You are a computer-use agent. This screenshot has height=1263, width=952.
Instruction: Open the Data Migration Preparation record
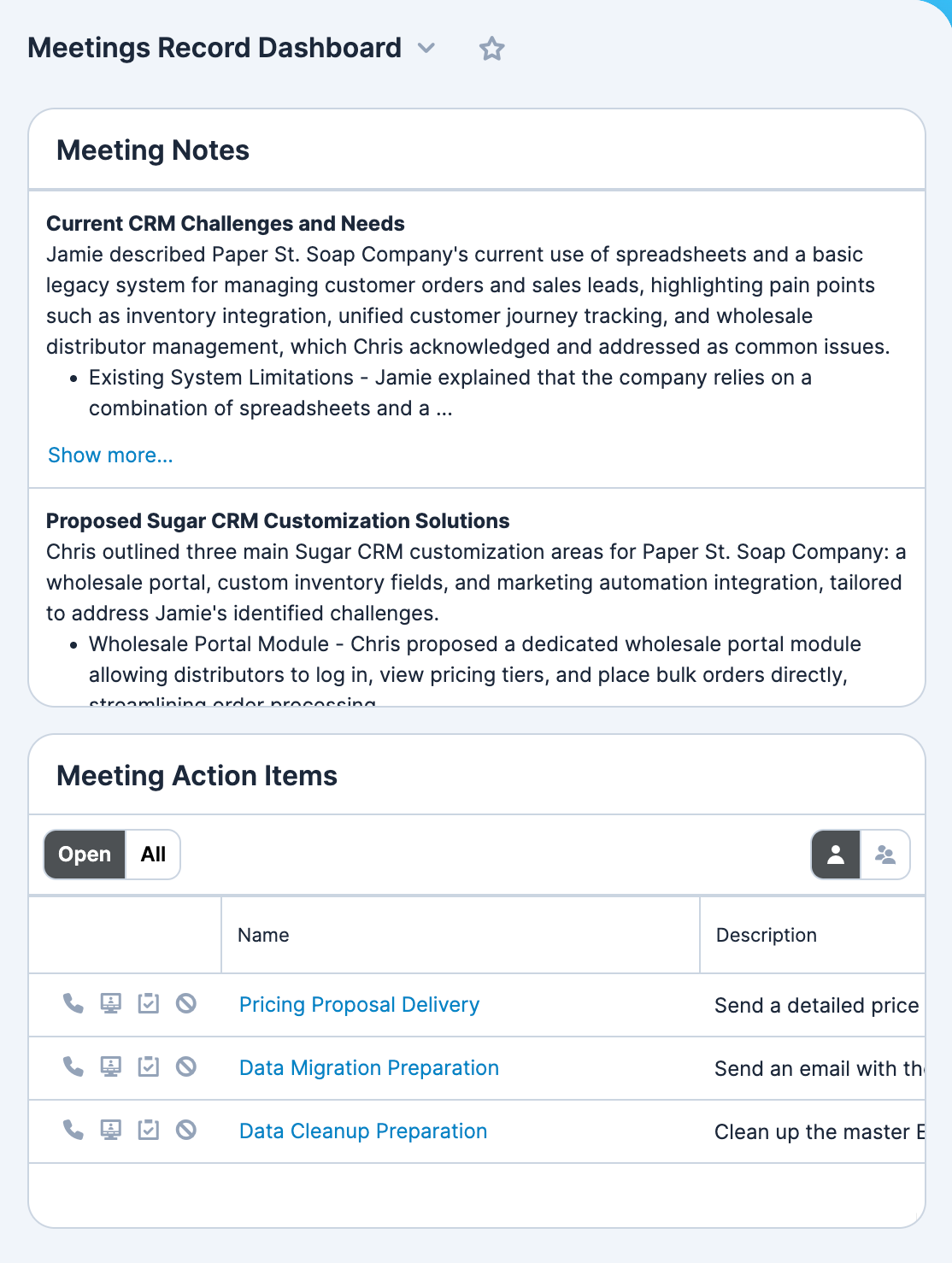click(368, 1067)
